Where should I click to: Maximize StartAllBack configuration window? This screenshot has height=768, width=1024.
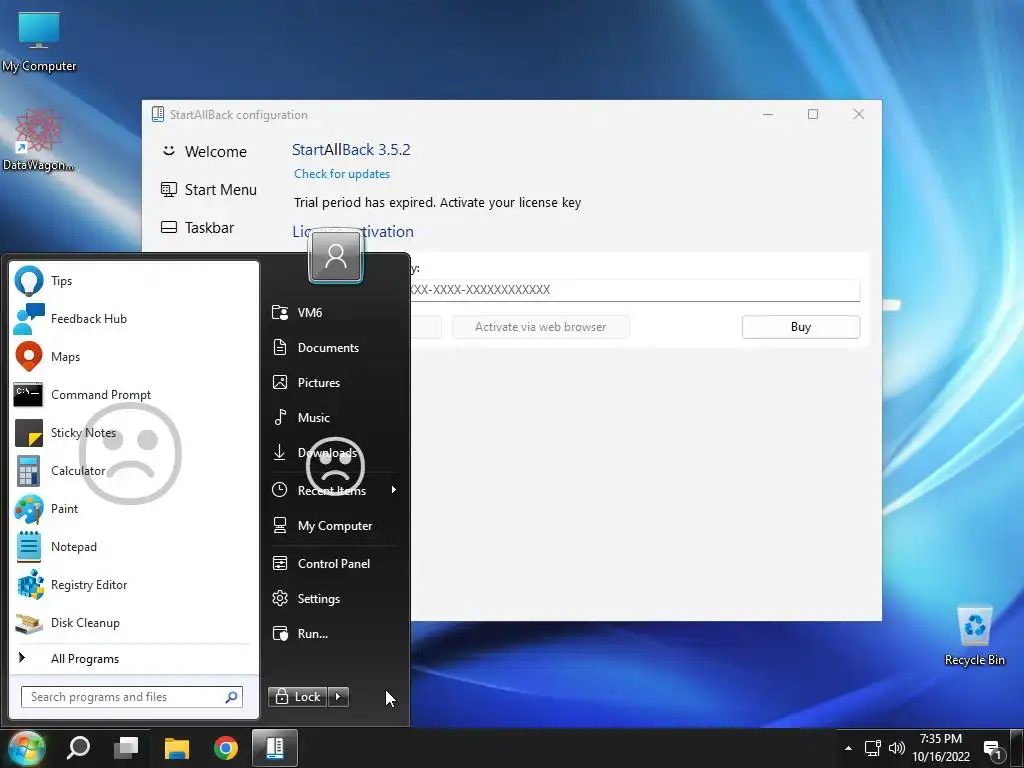tap(813, 114)
